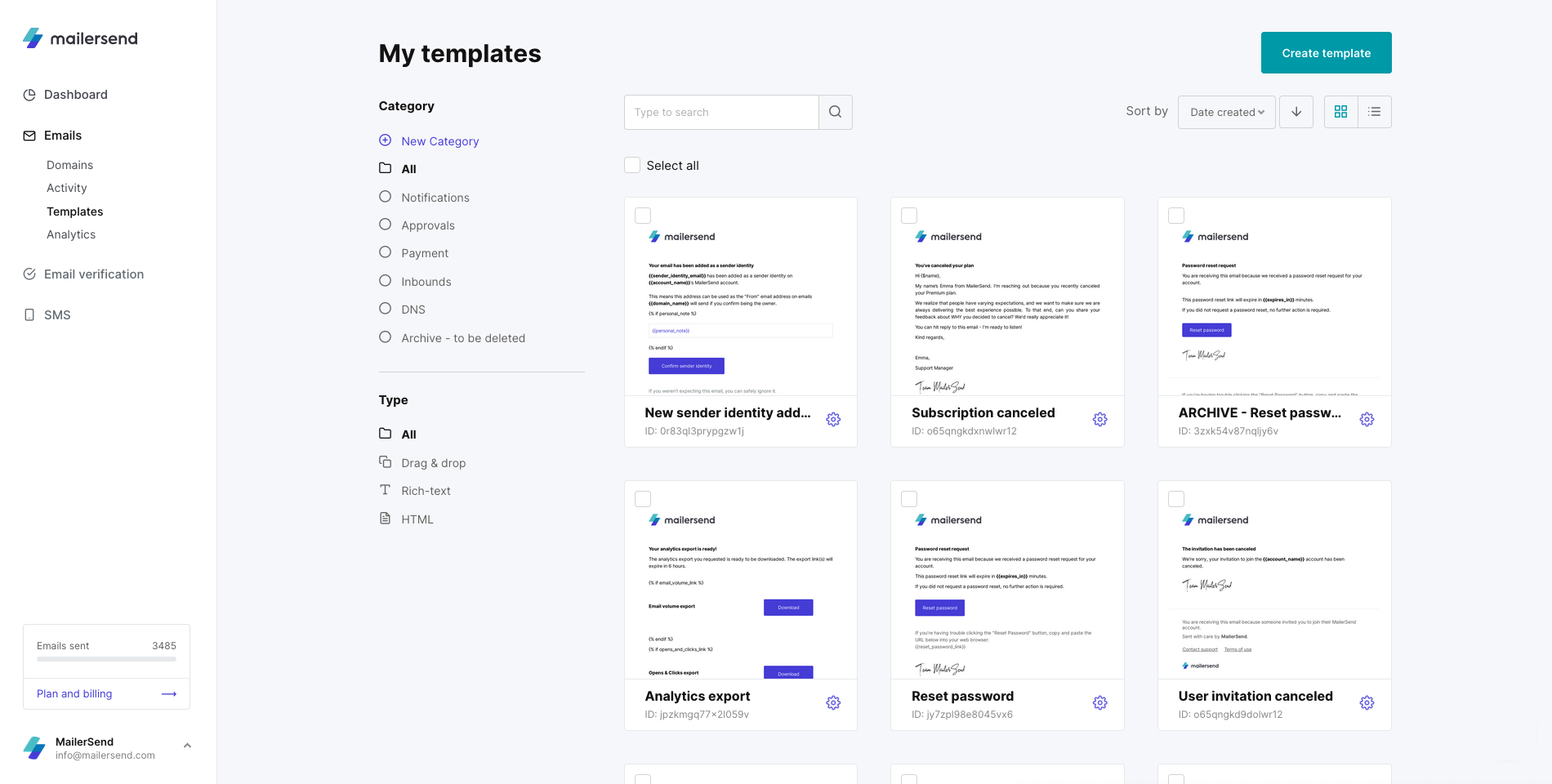Open settings gear for New sender identity template

pyautogui.click(x=833, y=420)
